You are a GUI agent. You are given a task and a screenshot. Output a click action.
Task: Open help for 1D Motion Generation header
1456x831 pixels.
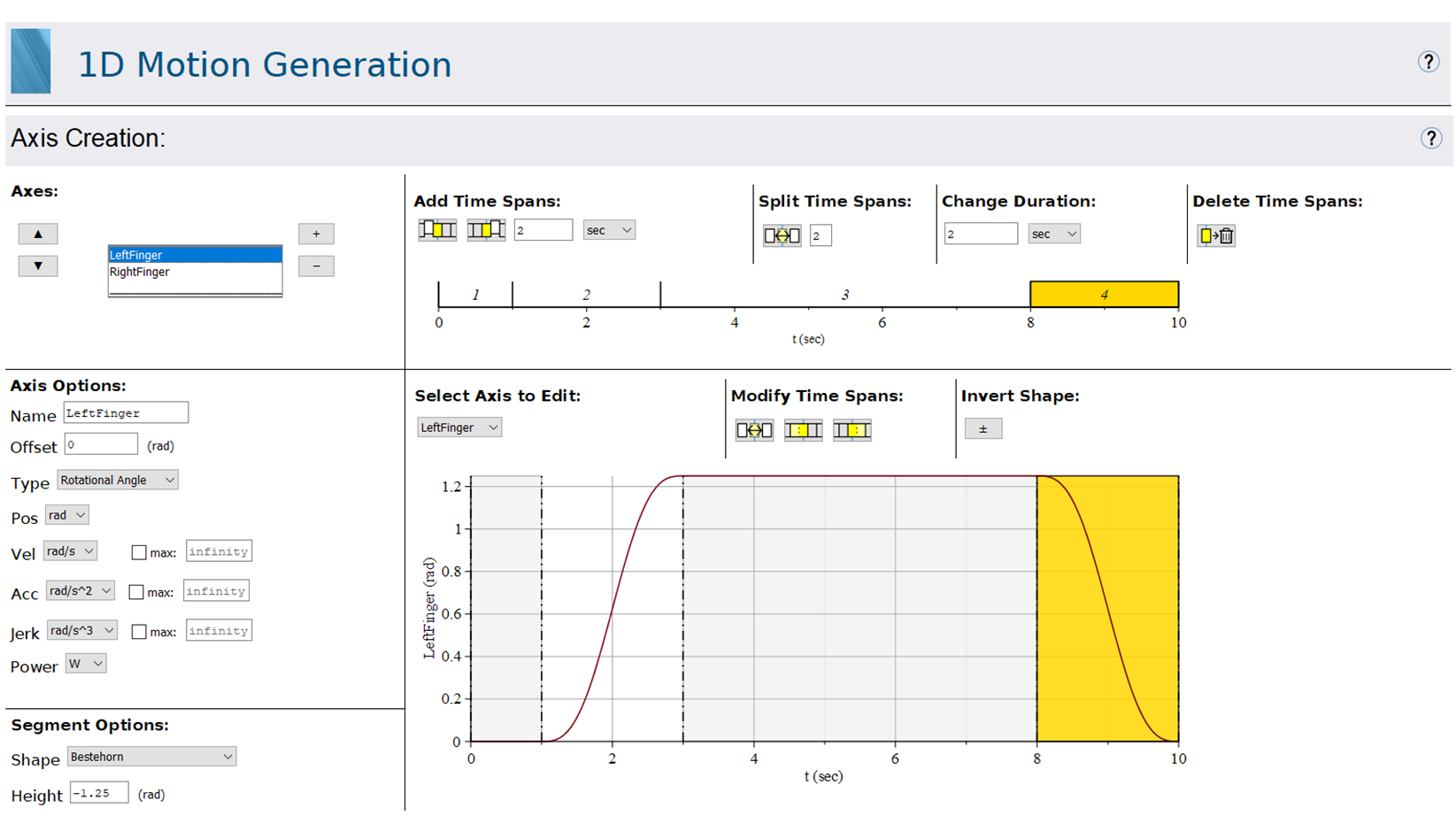coord(1428,62)
